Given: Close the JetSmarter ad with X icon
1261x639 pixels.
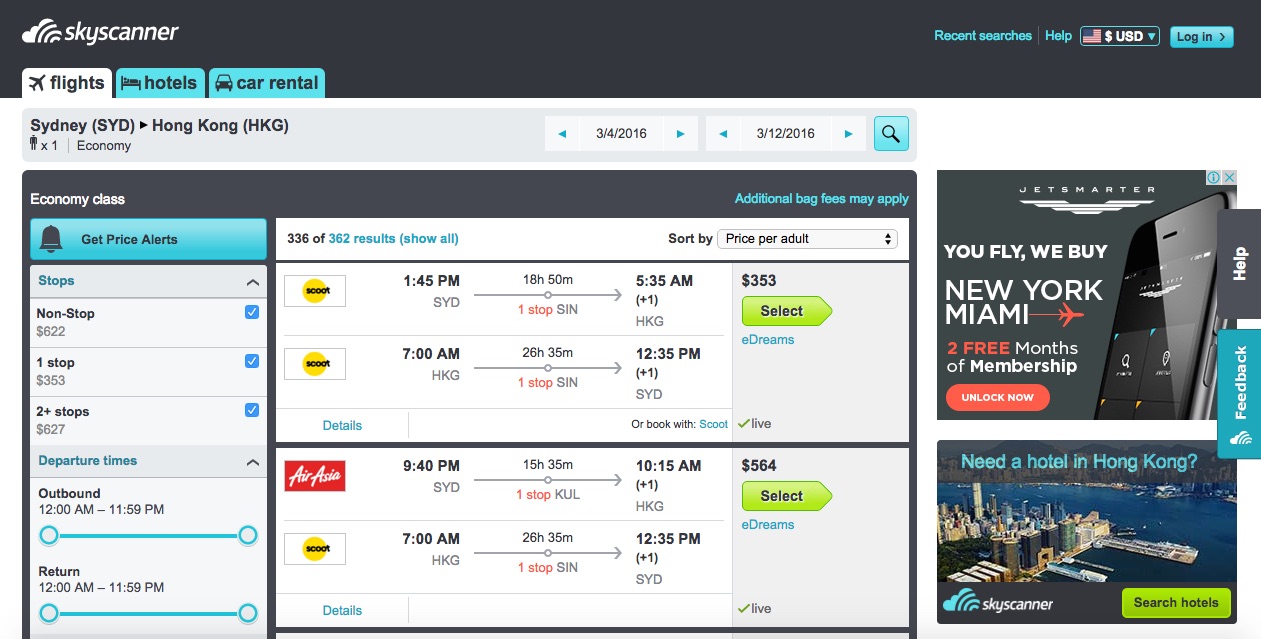Looking at the screenshot, I should pos(1230,177).
